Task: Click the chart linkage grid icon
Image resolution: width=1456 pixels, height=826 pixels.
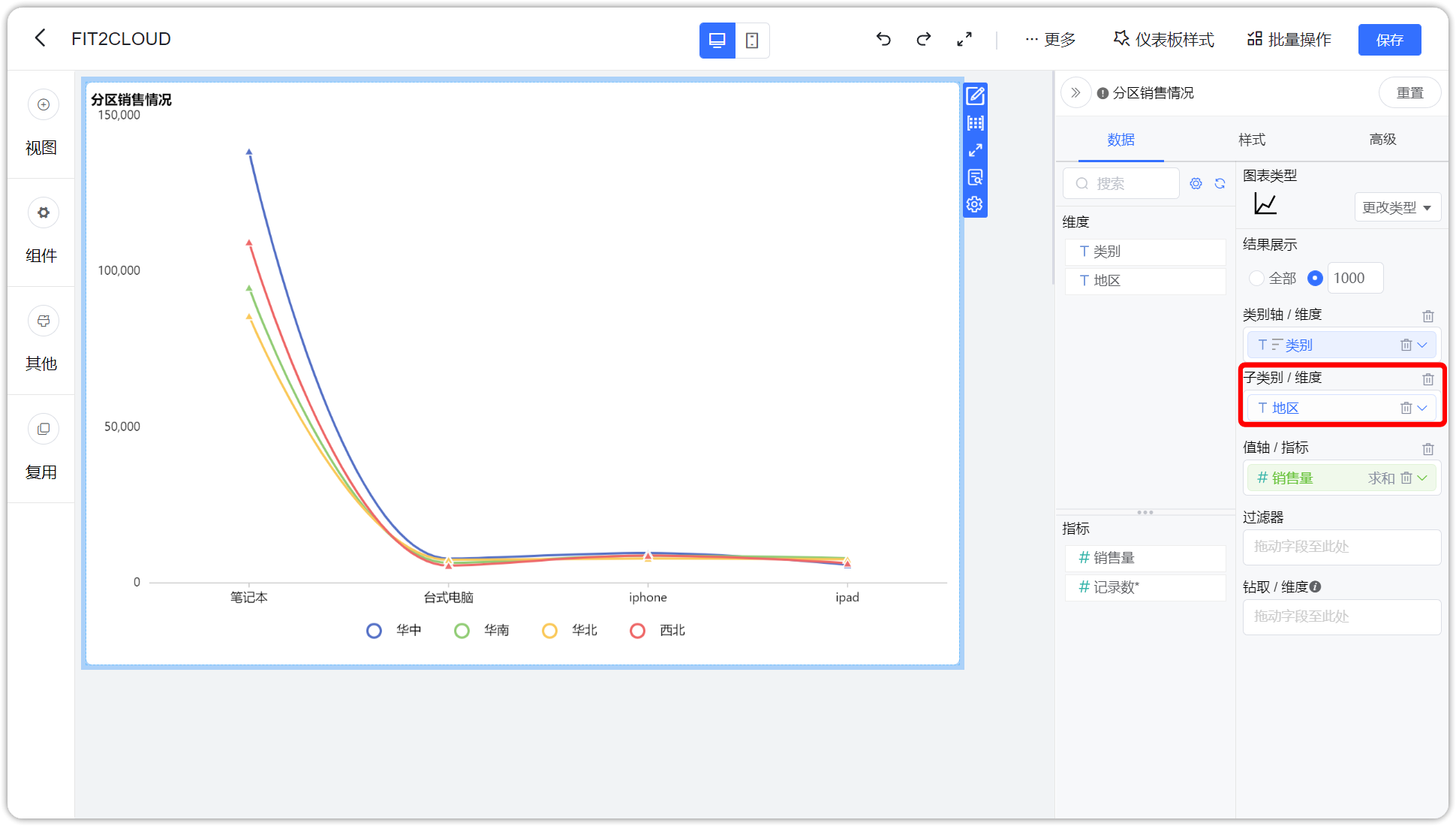Action: (975, 123)
